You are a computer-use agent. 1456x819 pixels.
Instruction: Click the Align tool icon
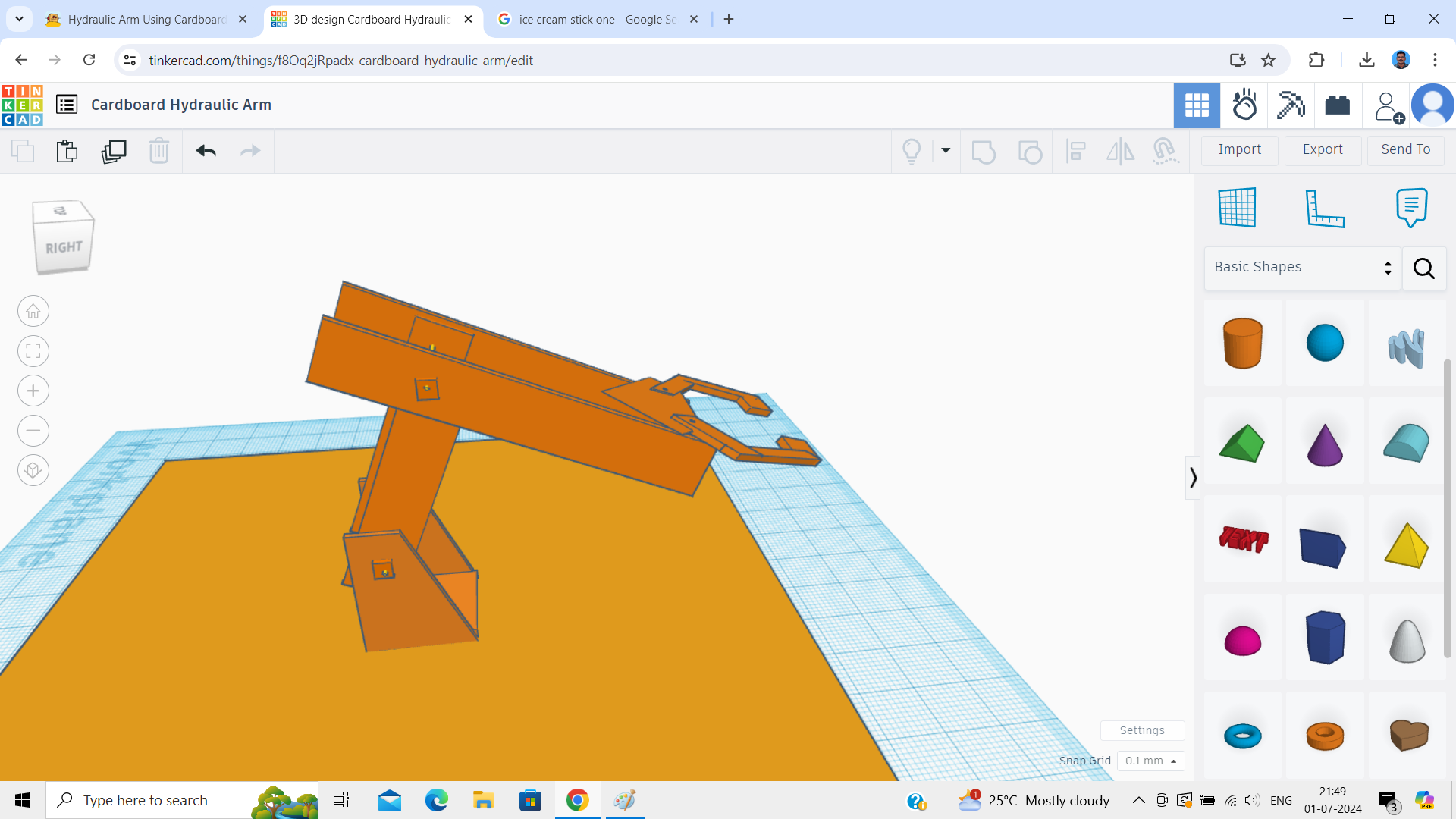click(x=1075, y=151)
